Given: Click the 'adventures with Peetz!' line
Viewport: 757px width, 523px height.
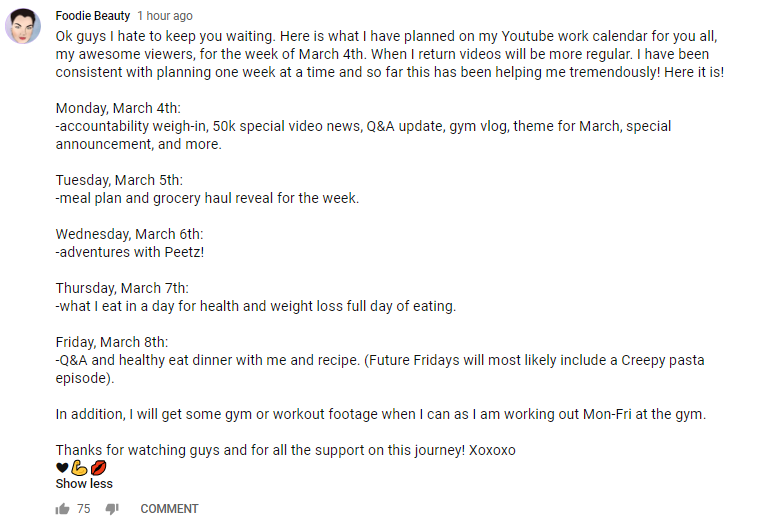Looking at the screenshot, I should pyautogui.click(x=130, y=252).
